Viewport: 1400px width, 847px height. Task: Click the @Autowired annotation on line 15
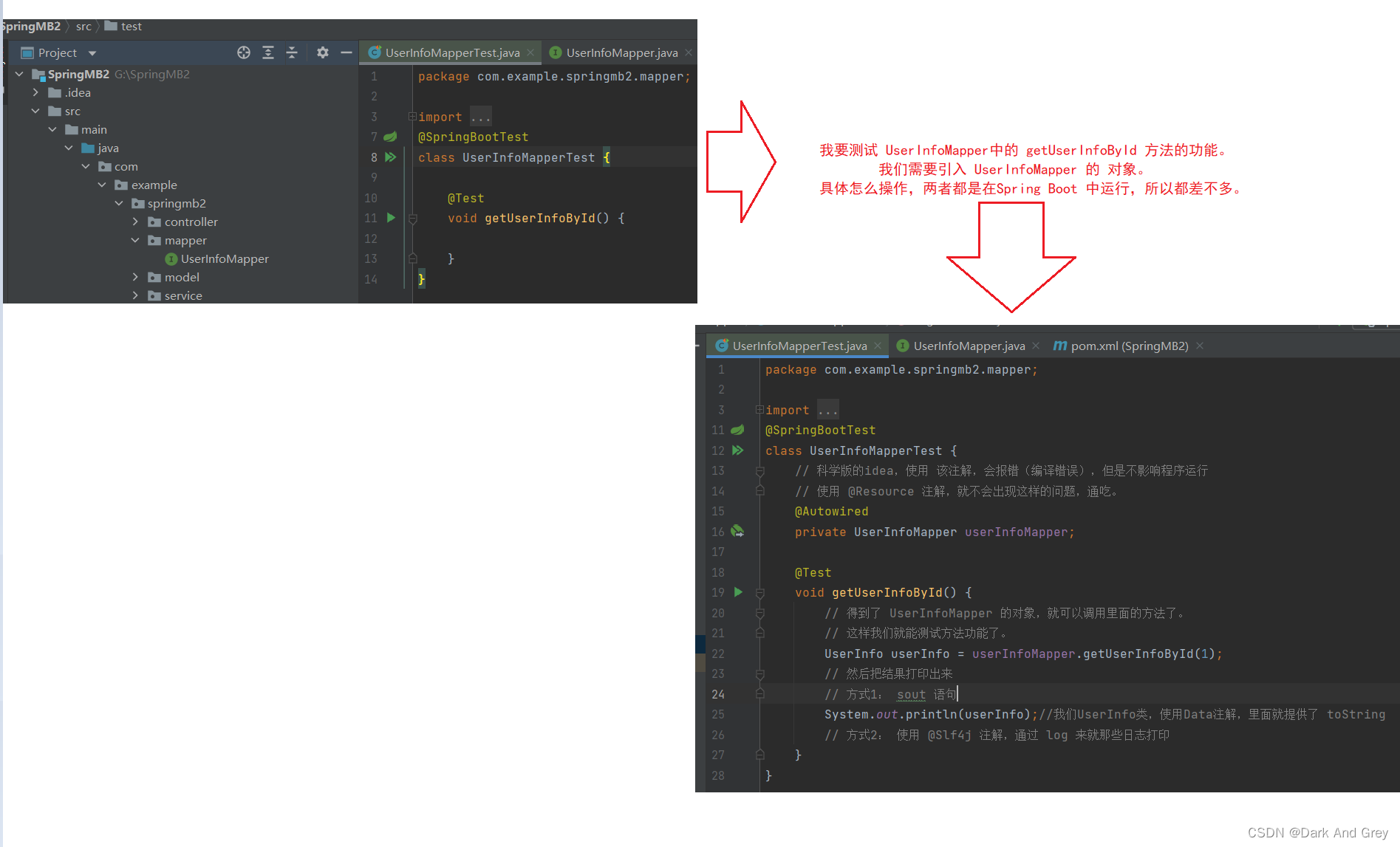coord(831,511)
